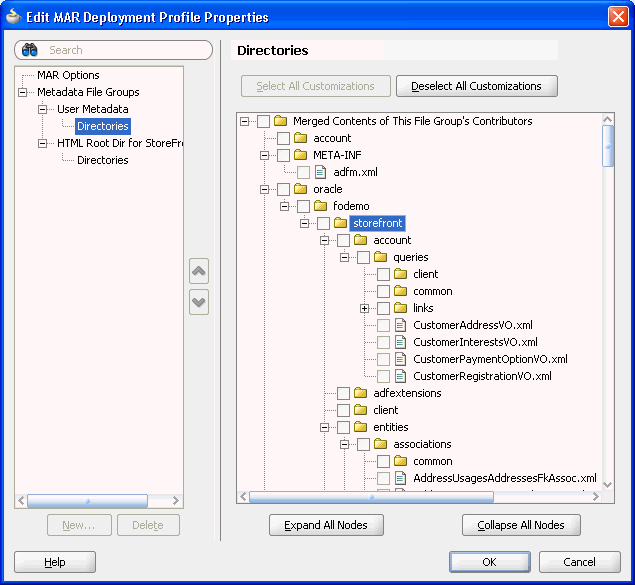Click the CustomerPaymentOptionVO.xml file icon

[x=401, y=359]
